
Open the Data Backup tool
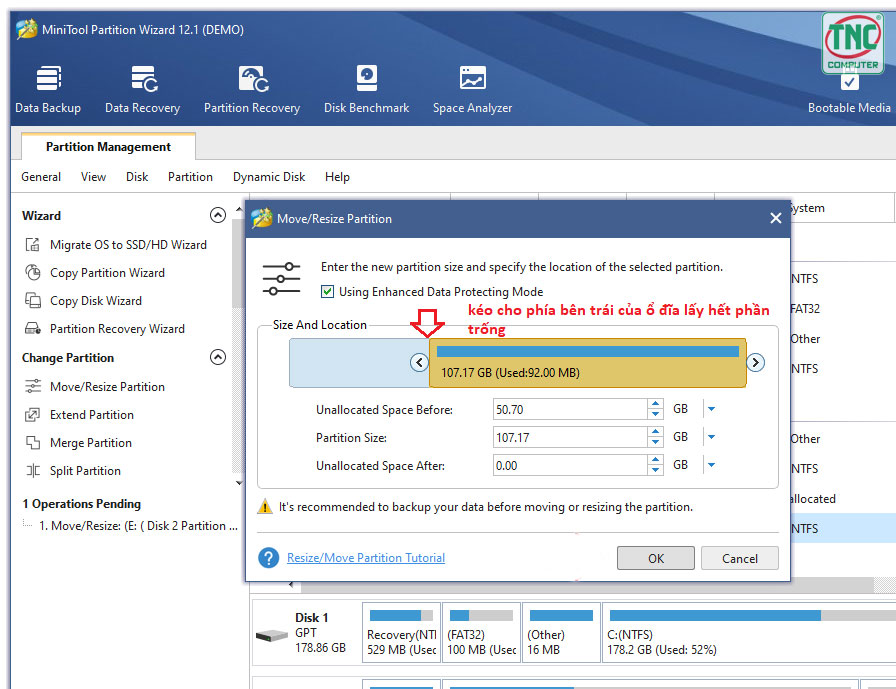click(48, 90)
